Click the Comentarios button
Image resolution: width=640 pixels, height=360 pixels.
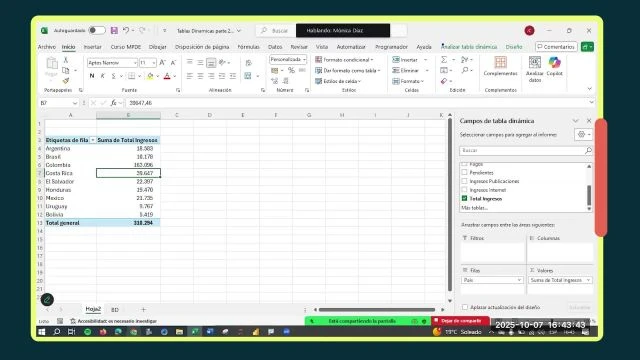[556, 47]
